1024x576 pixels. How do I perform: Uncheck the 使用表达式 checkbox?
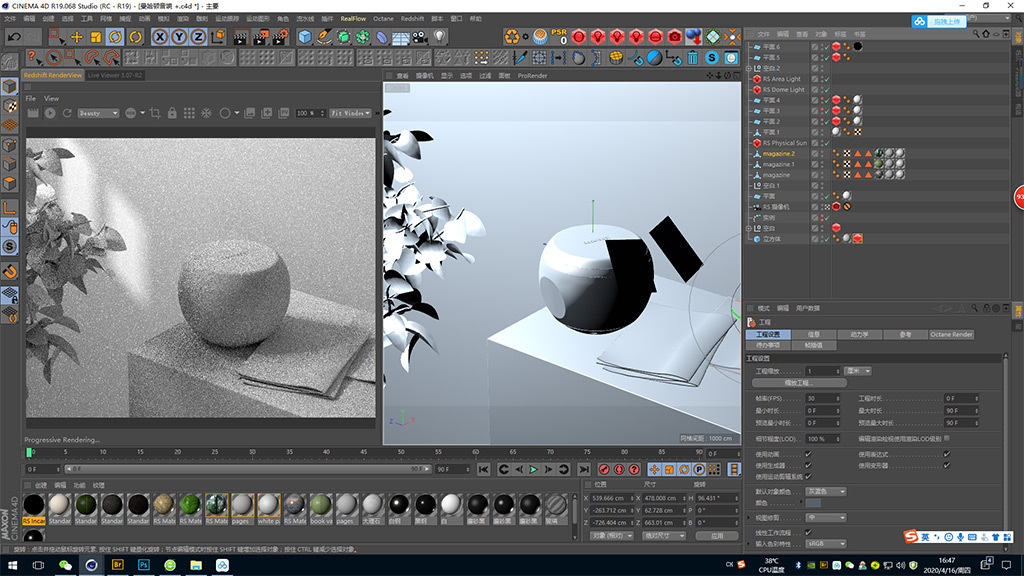[946, 454]
